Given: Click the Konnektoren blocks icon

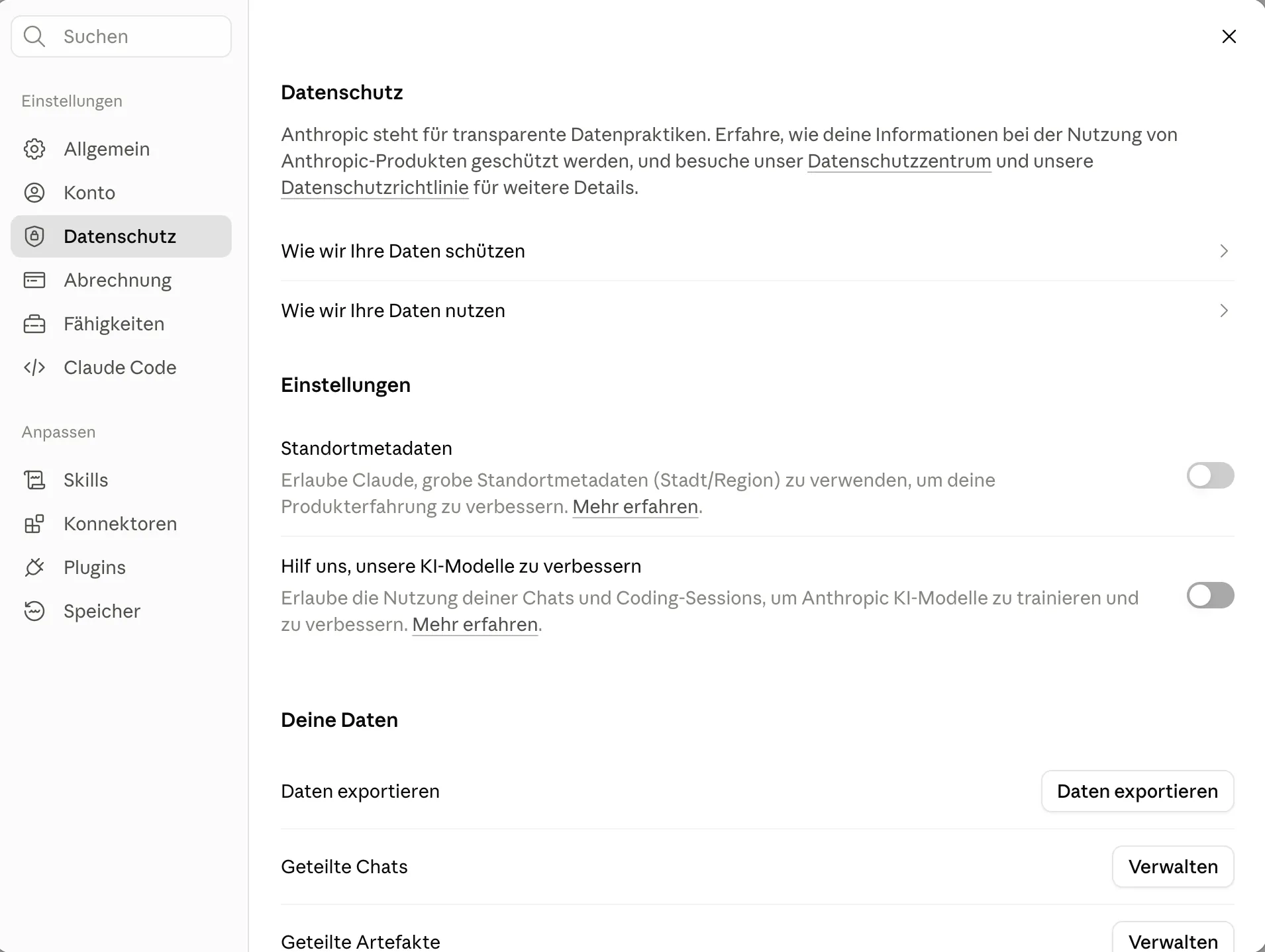Looking at the screenshot, I should tap(34, 524).
